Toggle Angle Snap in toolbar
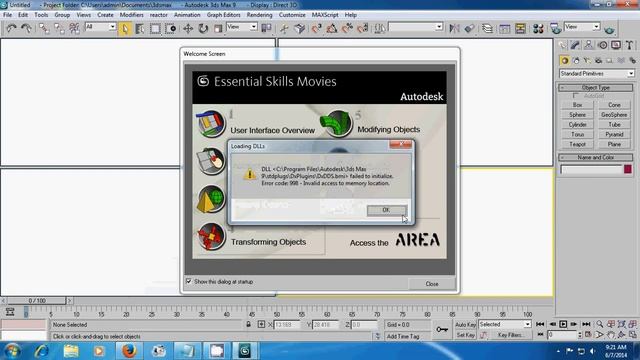The image size is (640, 360). coord(331,28)
